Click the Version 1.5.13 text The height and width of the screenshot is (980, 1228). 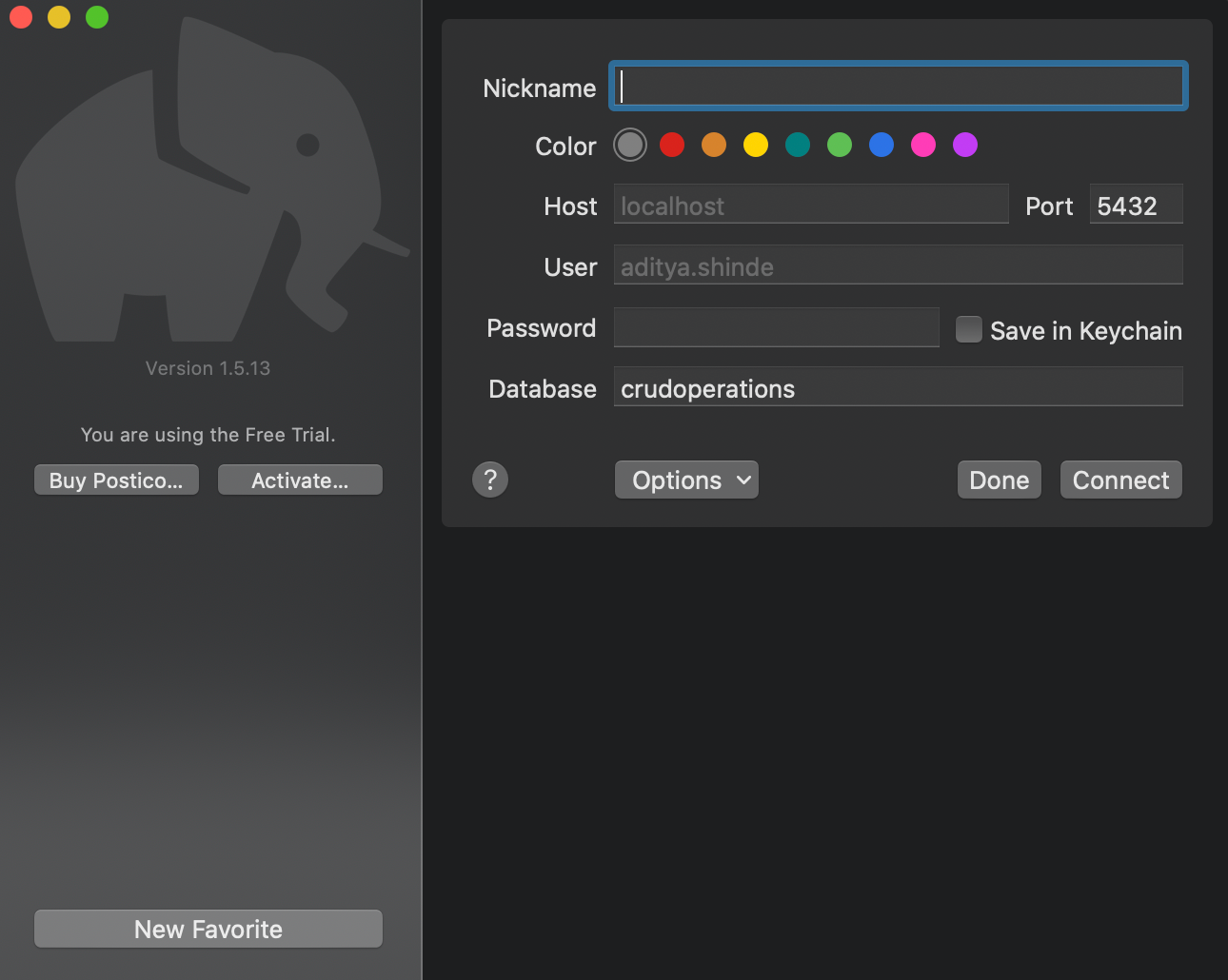click(x=208, y=368)
